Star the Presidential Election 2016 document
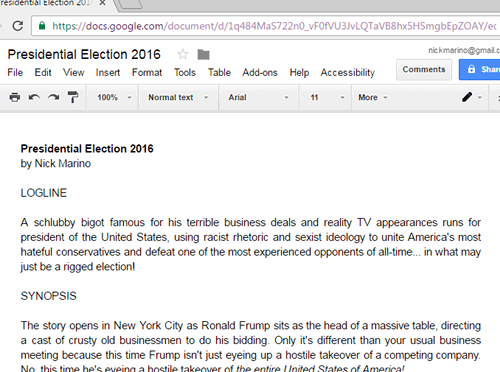Image resolution: width=500 pixels, height=372 pixels. [182, 54]
